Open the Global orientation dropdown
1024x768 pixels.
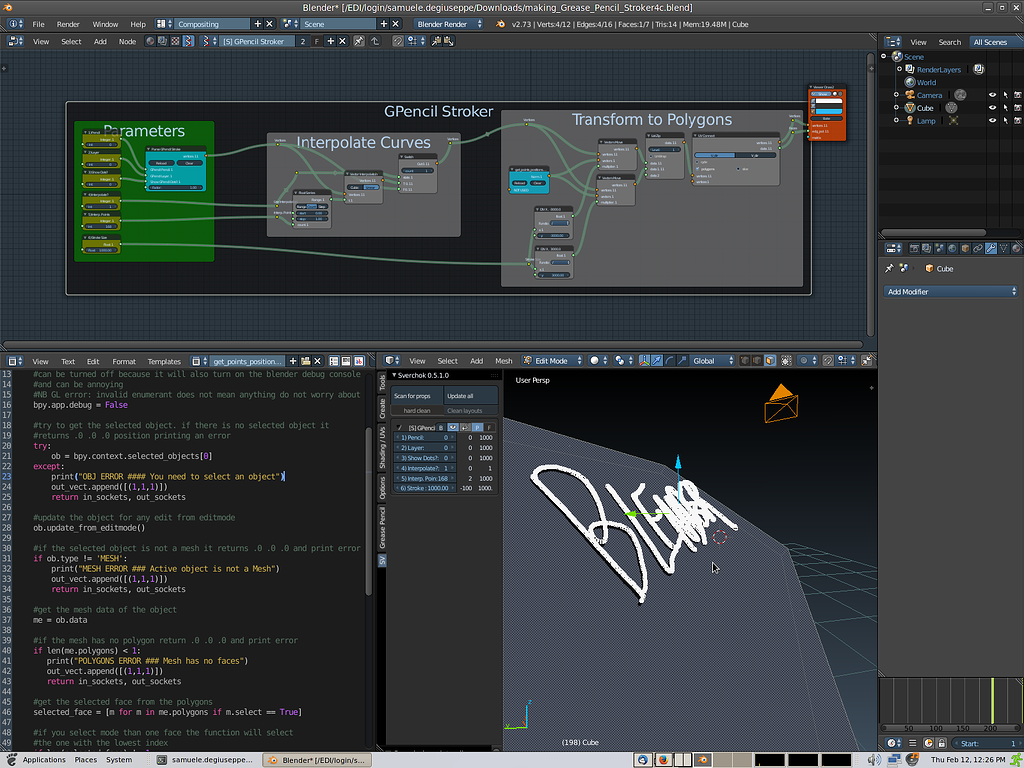710,360
